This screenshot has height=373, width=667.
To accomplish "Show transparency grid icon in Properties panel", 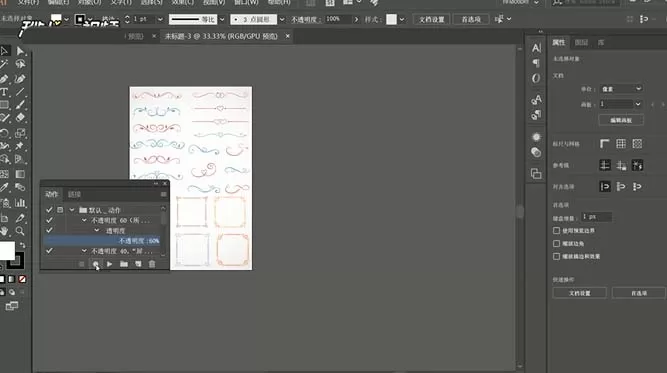I will click(637, 144).
